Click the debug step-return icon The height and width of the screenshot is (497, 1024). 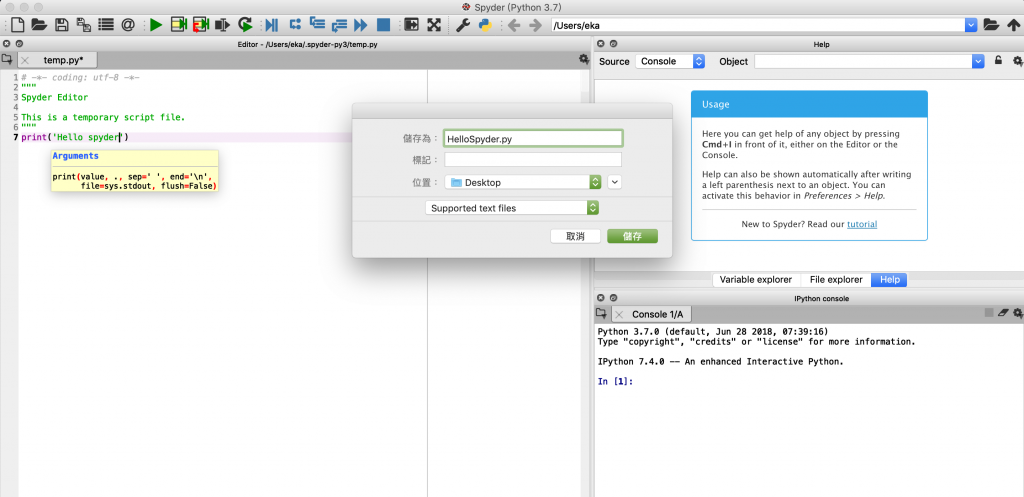click(339, 25)
